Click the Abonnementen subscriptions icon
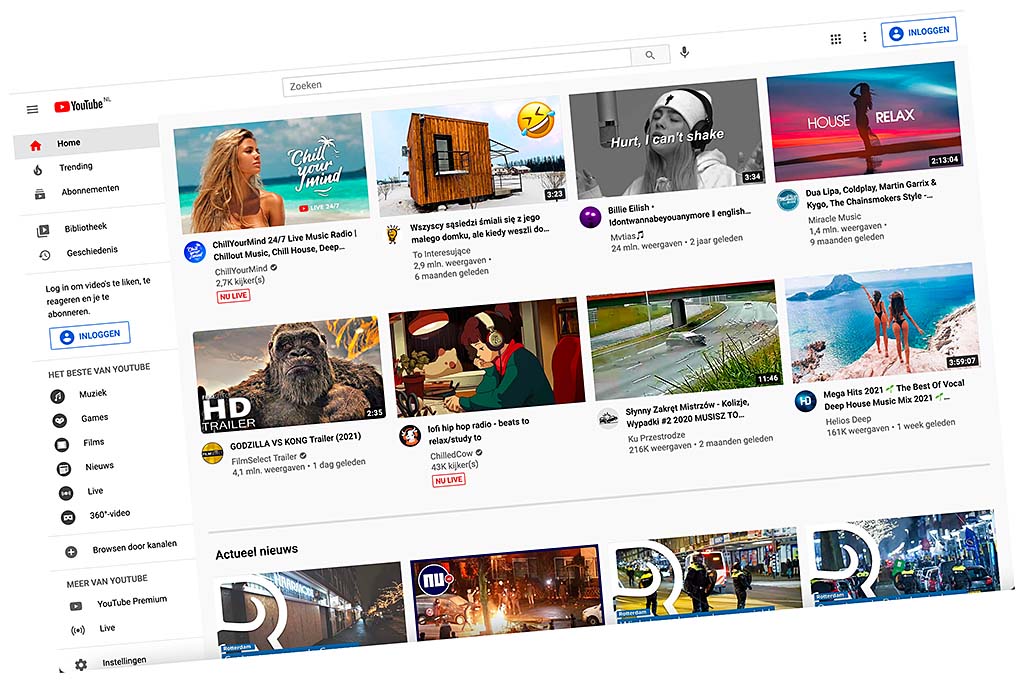The width and height of the screenshot is (1024, 683). (40, 194)
